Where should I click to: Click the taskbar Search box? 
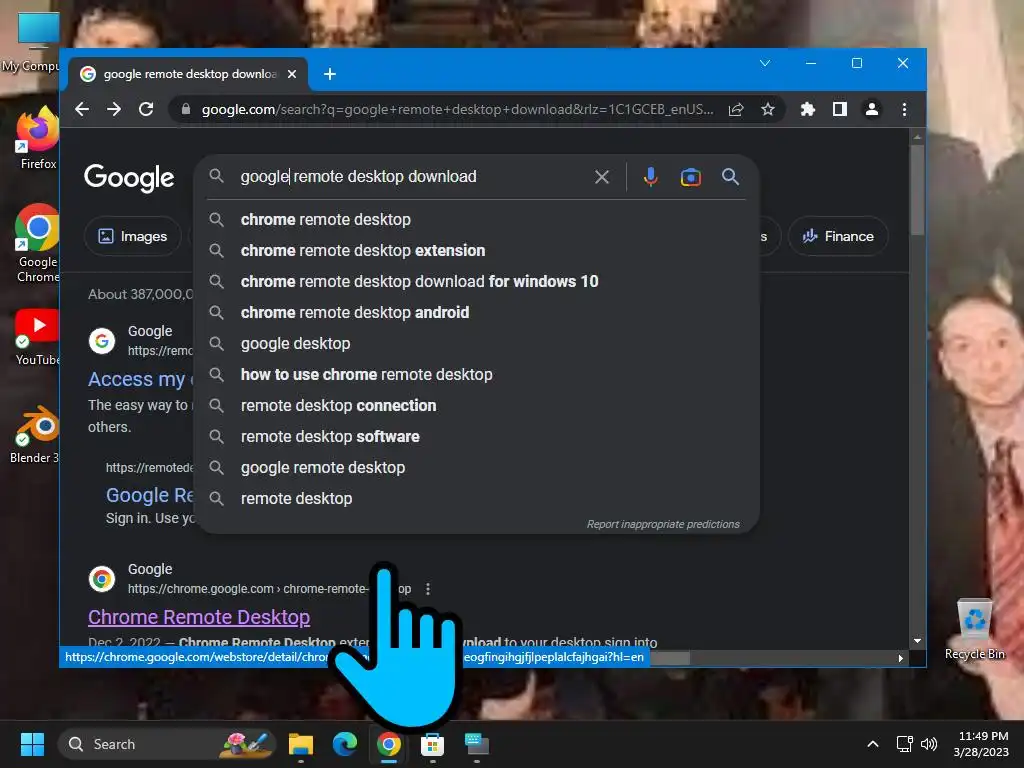167,744
